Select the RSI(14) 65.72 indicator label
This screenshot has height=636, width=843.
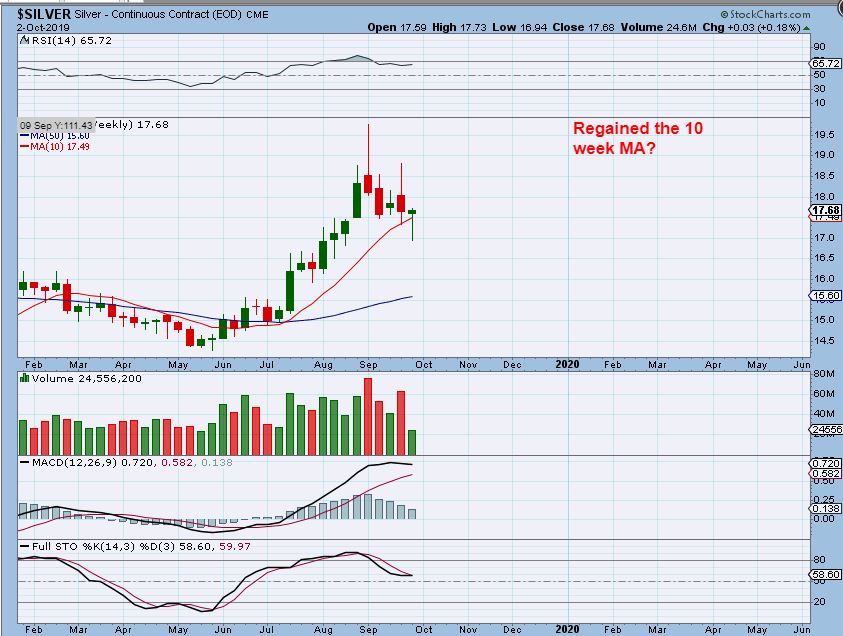coord(72,40)
